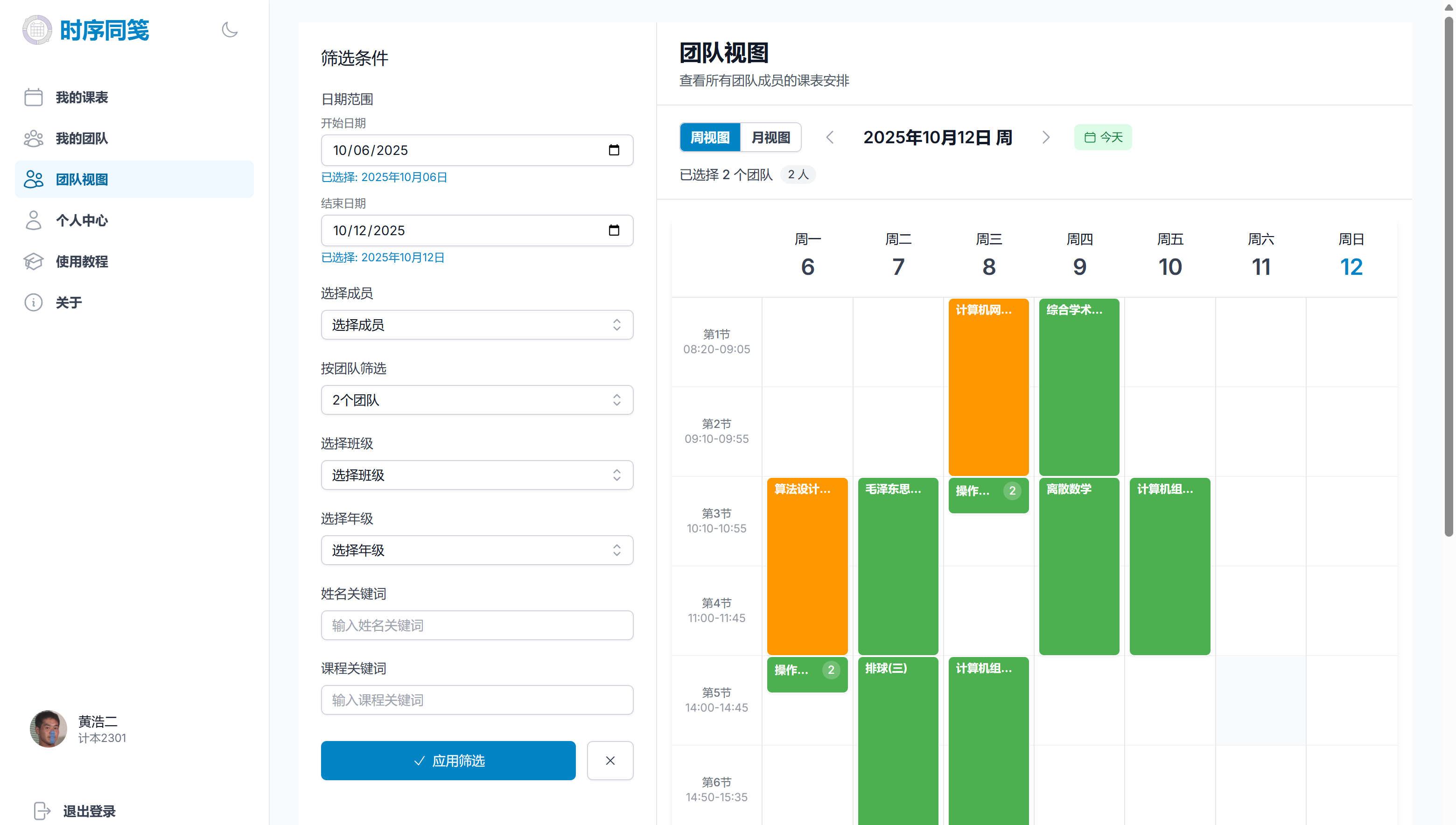The height and width of the screenshot is (825, 1456).
Task: Jump to 今天 button
Action: [1102, 137]
